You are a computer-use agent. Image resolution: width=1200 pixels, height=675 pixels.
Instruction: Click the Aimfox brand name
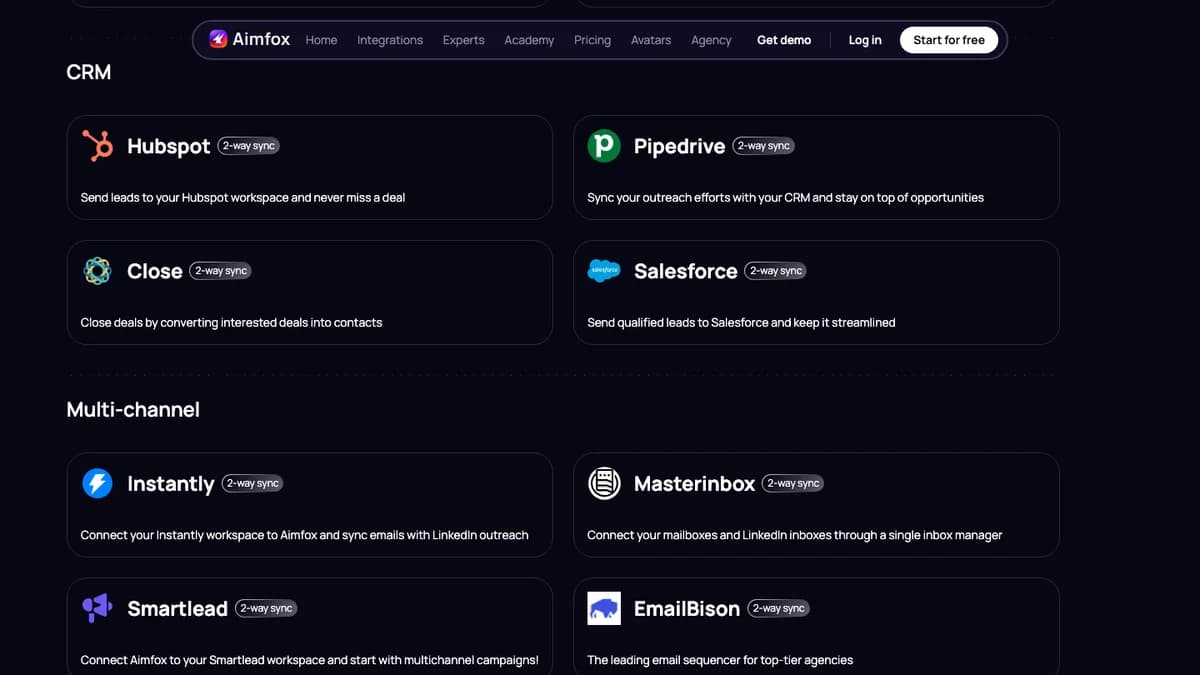261,40
